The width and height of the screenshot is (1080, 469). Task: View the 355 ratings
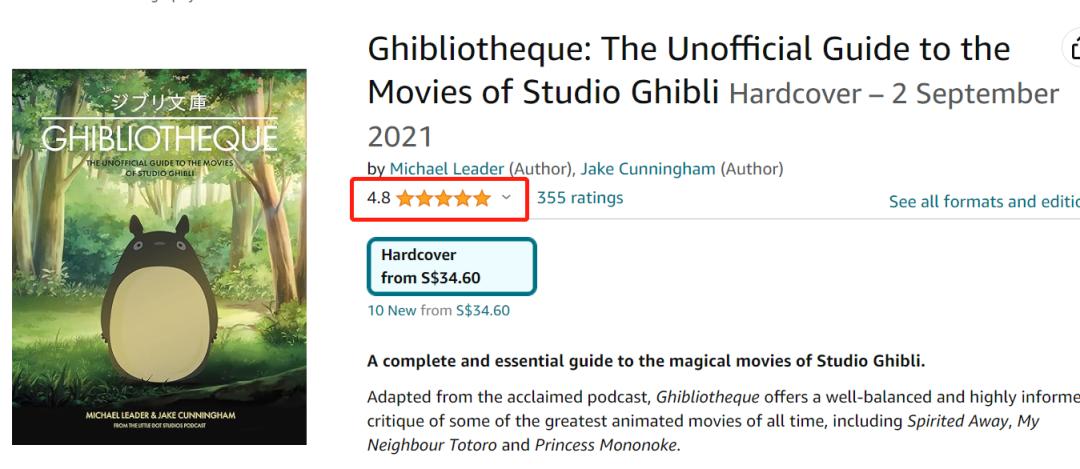tap(580, 198)
